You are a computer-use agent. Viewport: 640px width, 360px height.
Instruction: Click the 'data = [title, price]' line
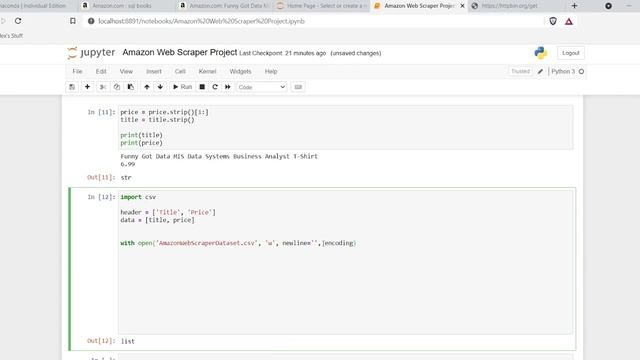157,220
